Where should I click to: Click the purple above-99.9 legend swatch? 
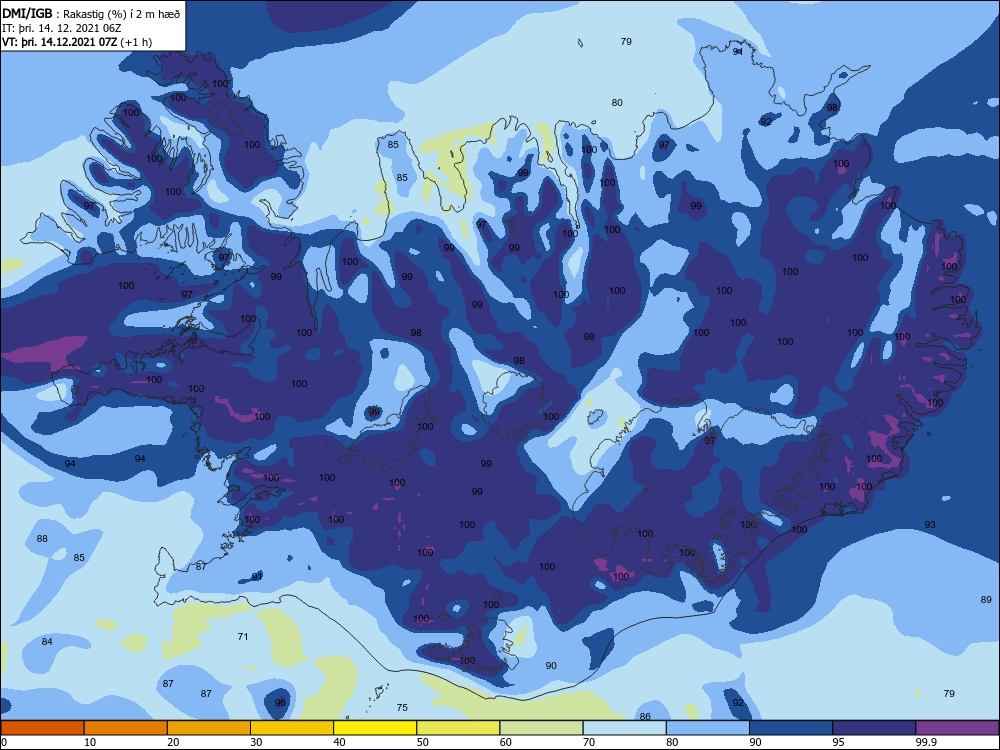point(957,728)
